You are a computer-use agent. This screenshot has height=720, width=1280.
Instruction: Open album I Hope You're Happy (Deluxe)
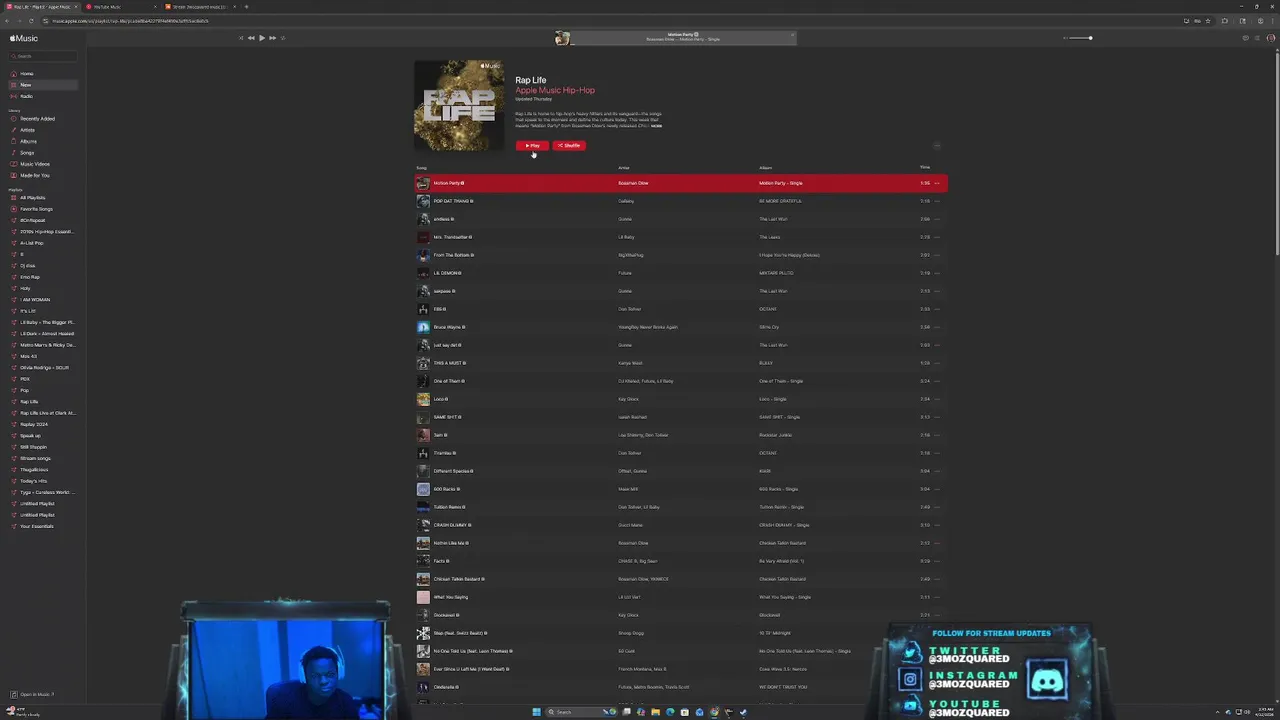pyautogui.click(x=789, y=255)
